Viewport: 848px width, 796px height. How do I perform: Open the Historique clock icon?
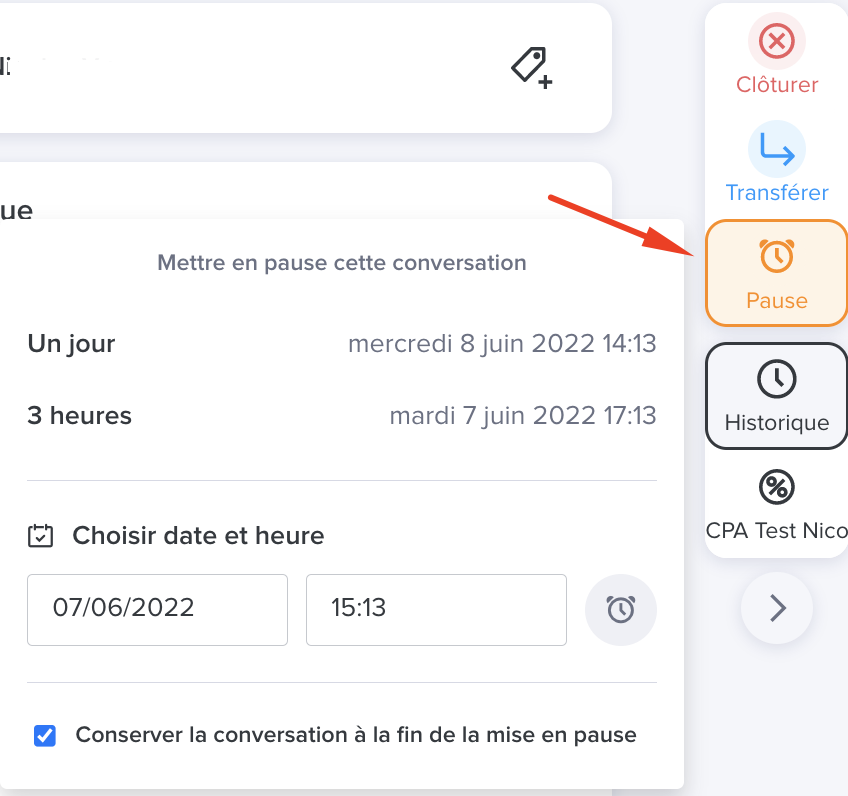click(777, 379)
